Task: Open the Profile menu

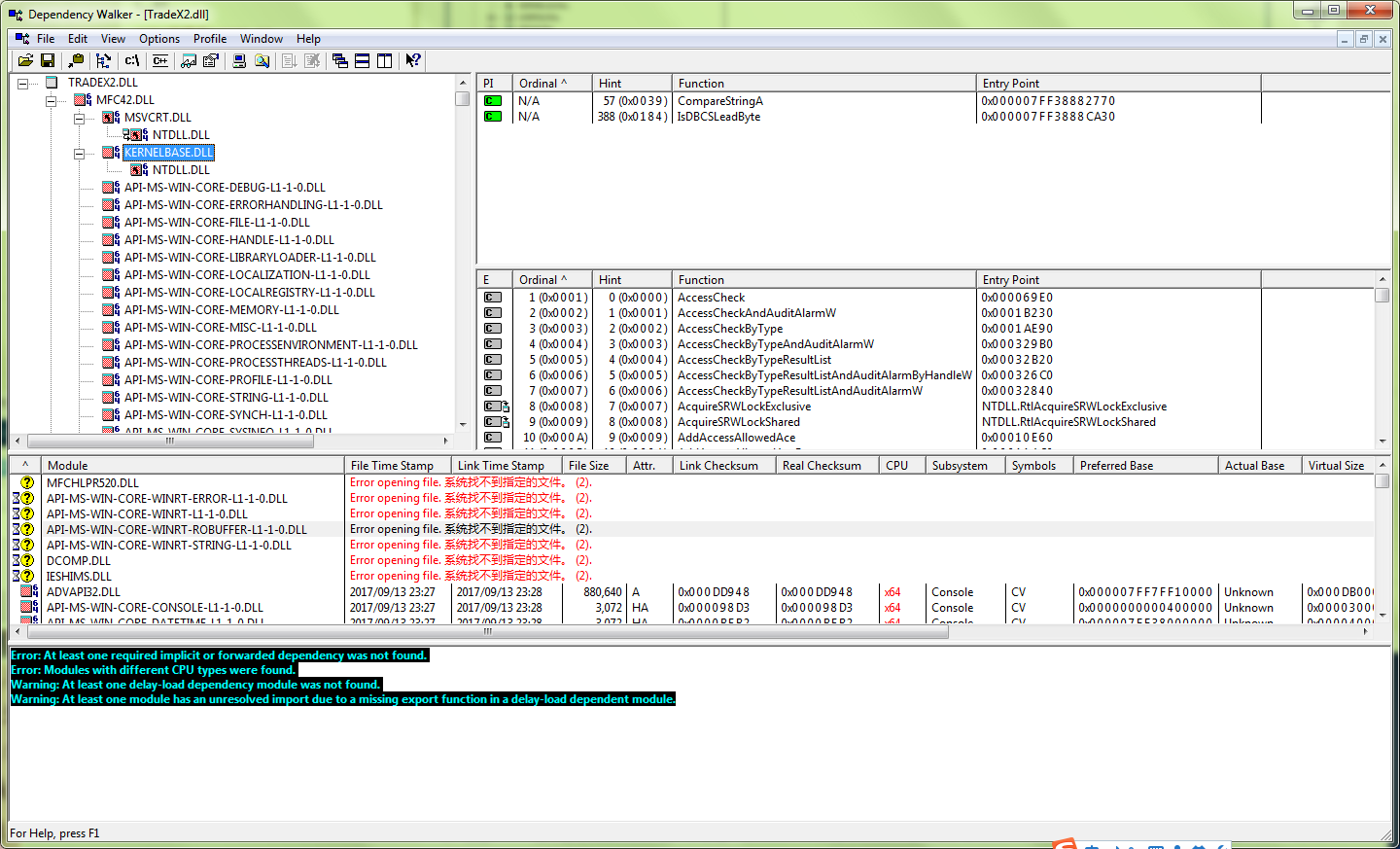Action: pyautogui.click(x=209, y=39)
